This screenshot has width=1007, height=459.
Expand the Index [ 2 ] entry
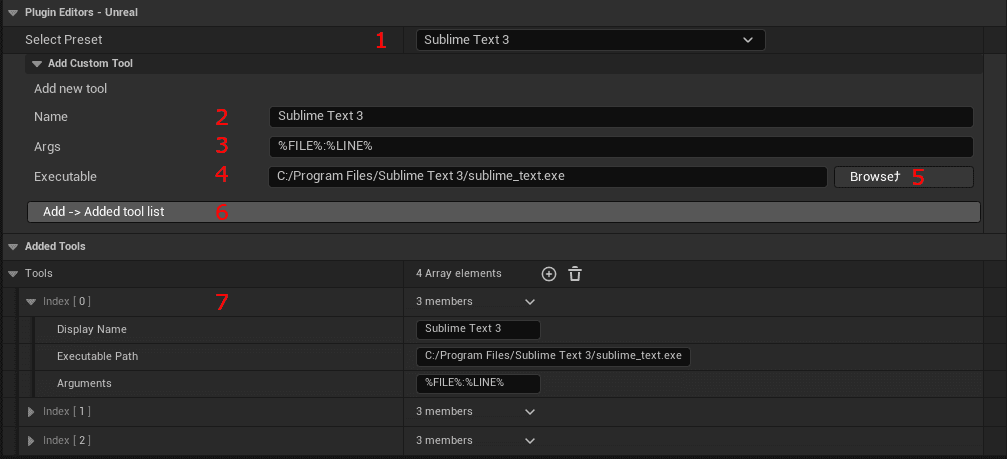(x=30, y=440)
